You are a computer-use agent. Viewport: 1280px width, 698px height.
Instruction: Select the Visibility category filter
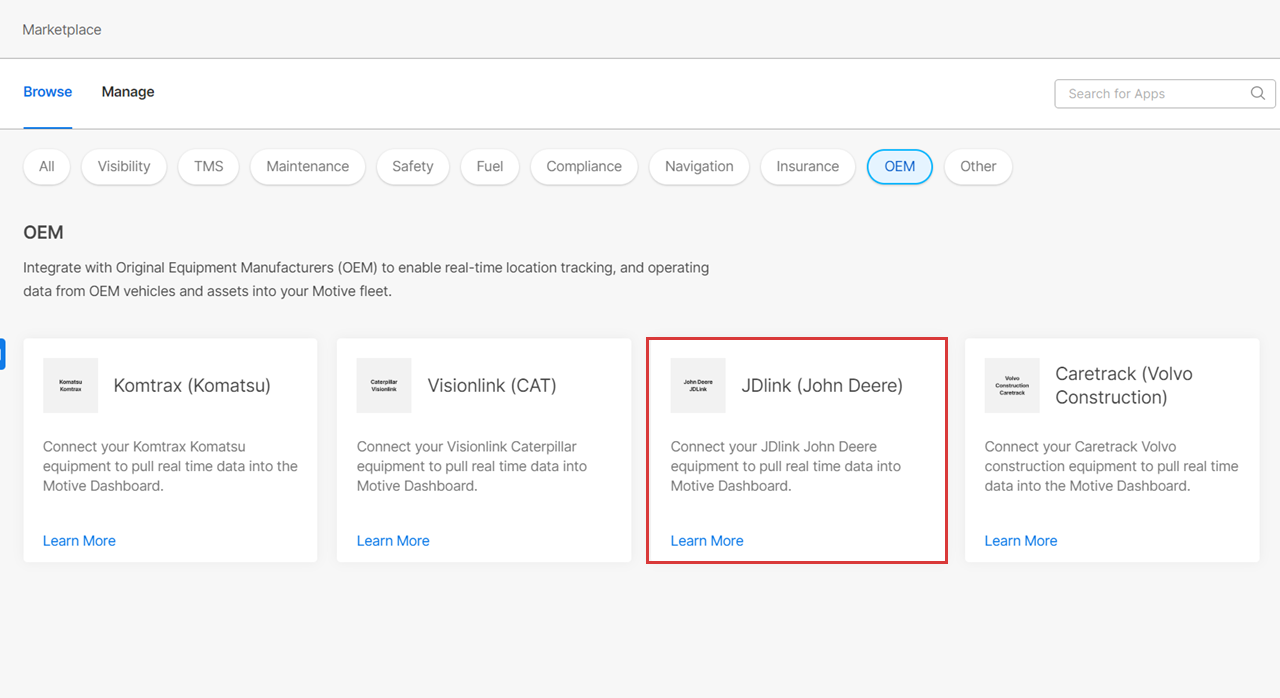pyautogui.click(x=124, y=167)
